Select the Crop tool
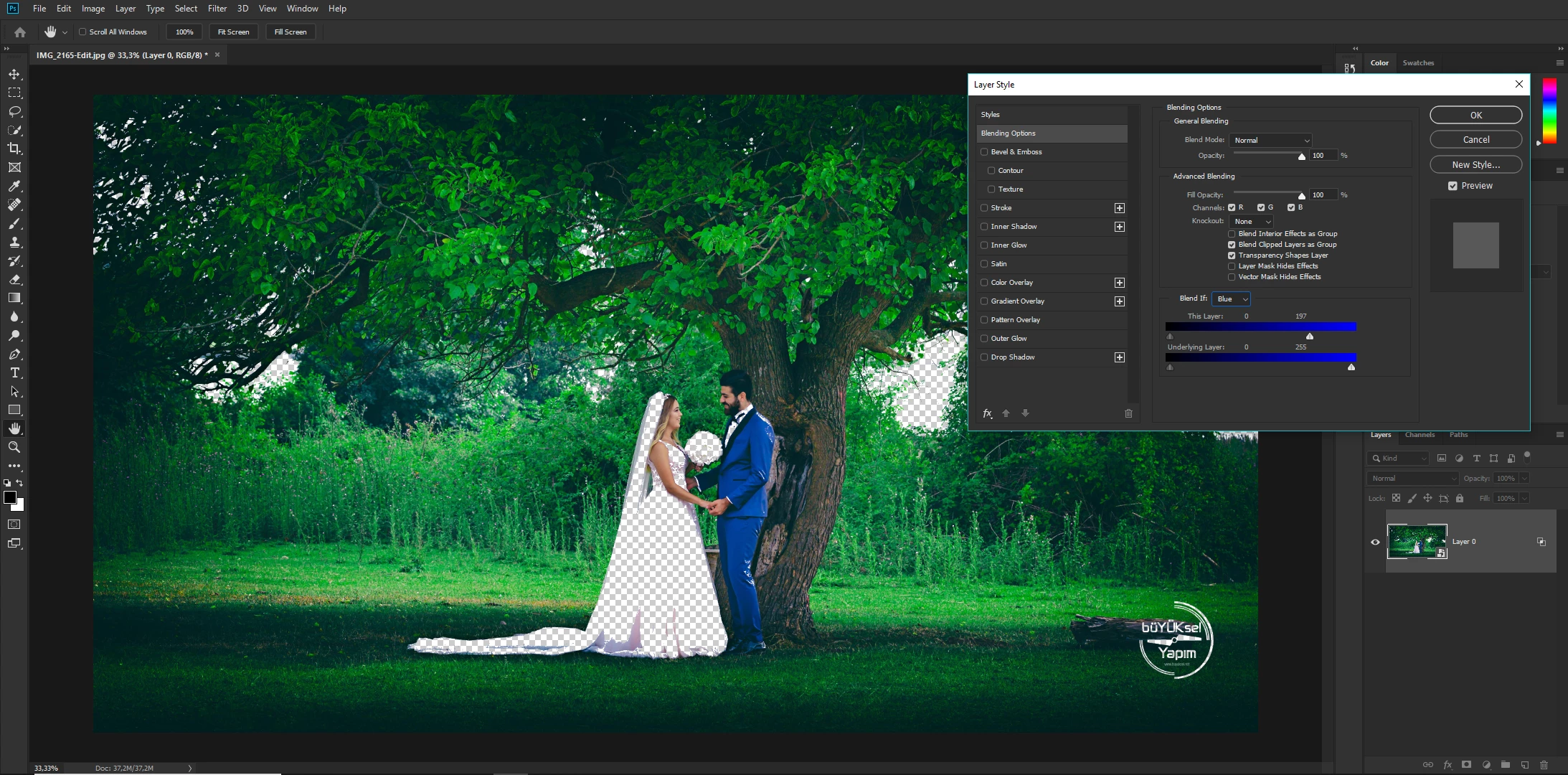This screenshot has height=775, width=1568. 14,149
